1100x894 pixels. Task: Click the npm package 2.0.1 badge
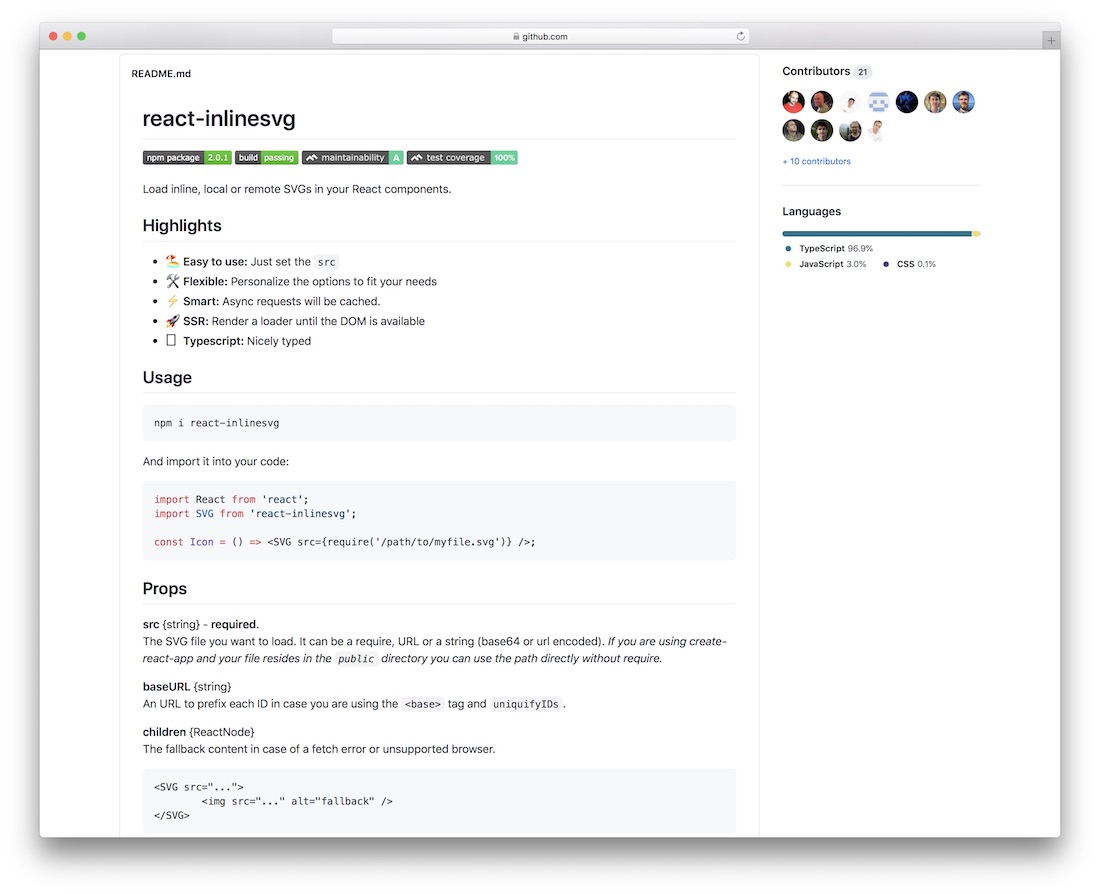pyautogui.click(x=187, y=157)
